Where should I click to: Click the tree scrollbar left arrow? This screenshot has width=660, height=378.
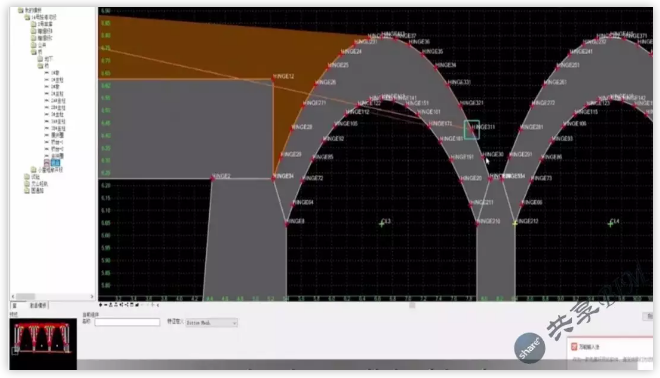tap(13, 296)
